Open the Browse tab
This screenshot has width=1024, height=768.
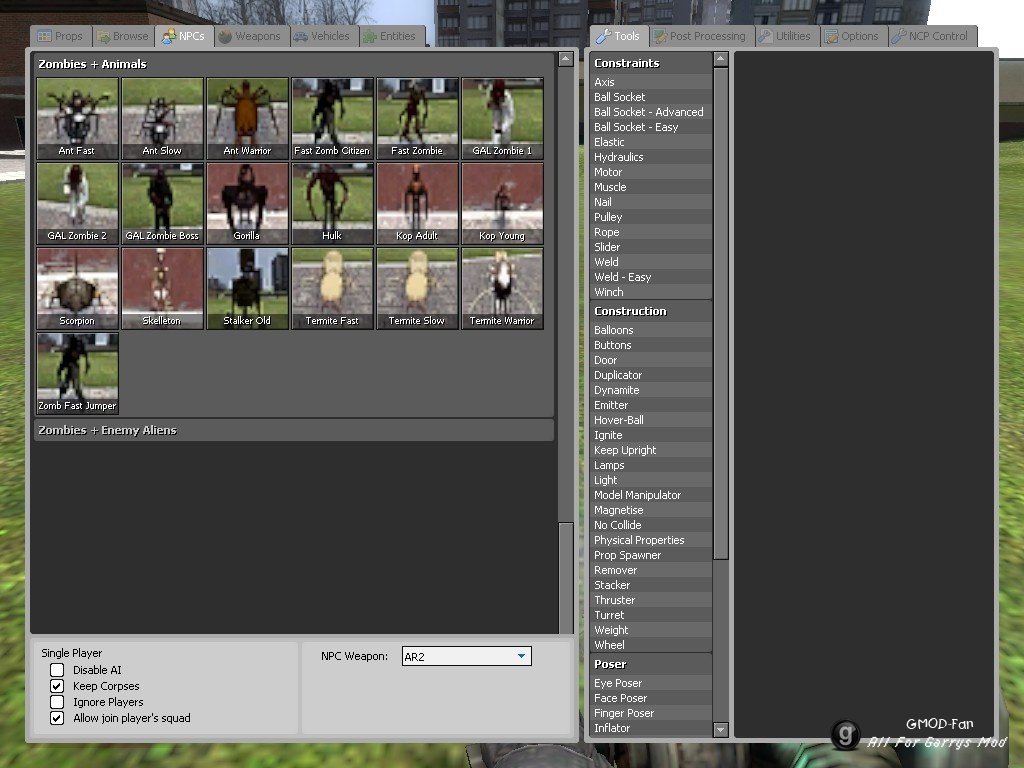click(123, 36)
